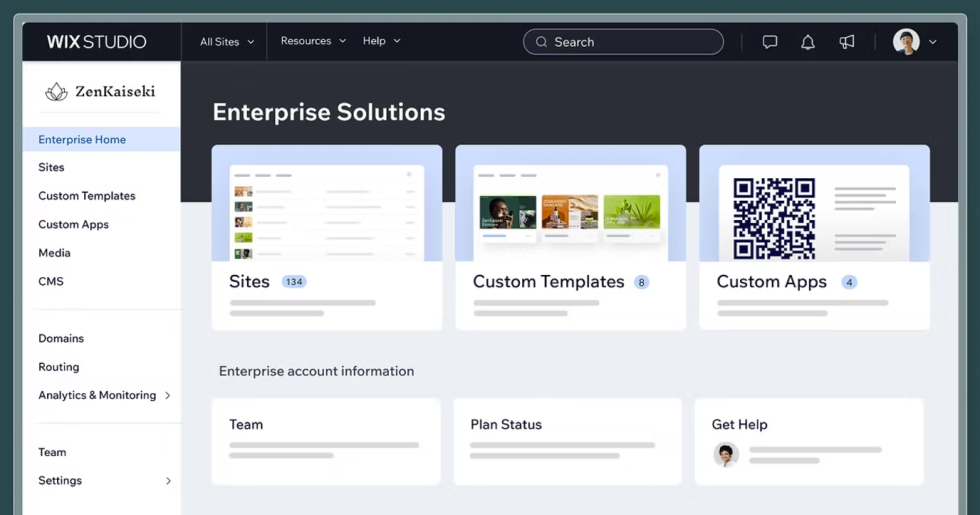Open the chat messages icon

[x=769, y=42]
